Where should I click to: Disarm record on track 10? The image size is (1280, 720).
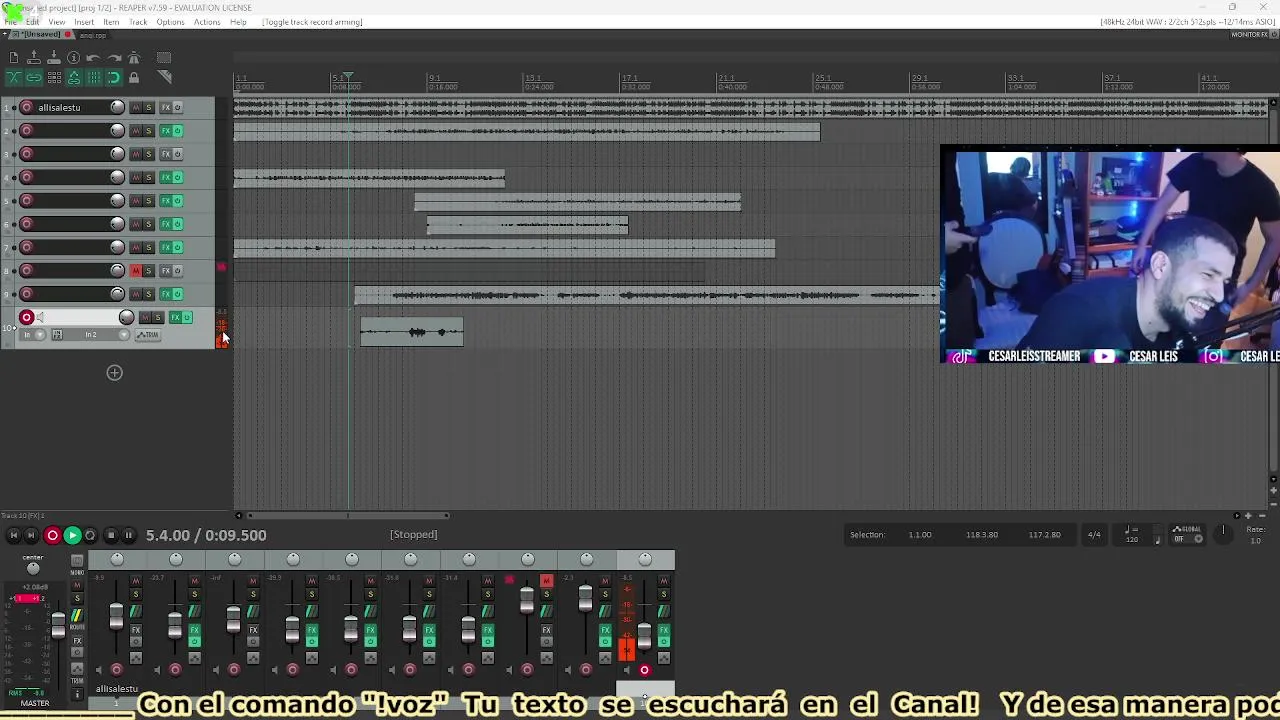click(x=27, y=318)
